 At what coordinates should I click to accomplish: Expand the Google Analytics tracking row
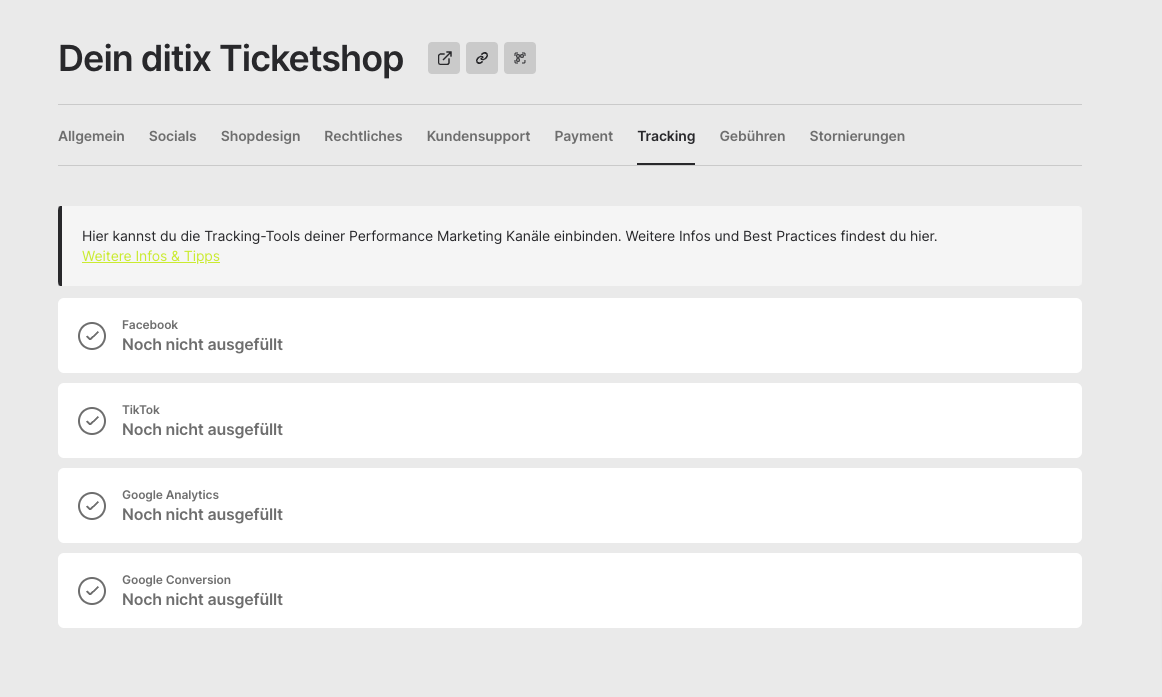click(x=570, y=506)
